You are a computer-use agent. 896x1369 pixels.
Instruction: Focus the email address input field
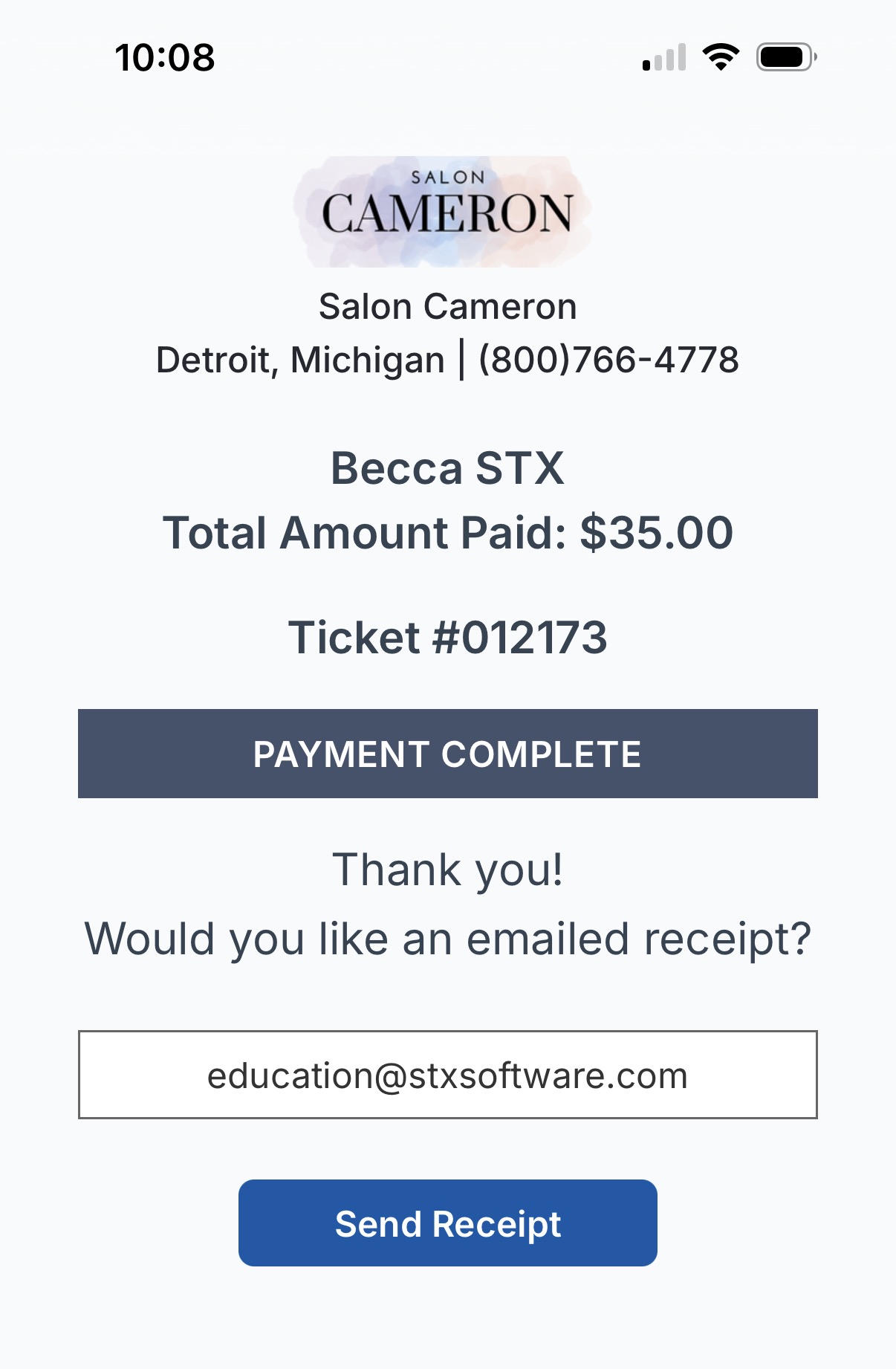pyautogui.click(x=447, y=1075)
